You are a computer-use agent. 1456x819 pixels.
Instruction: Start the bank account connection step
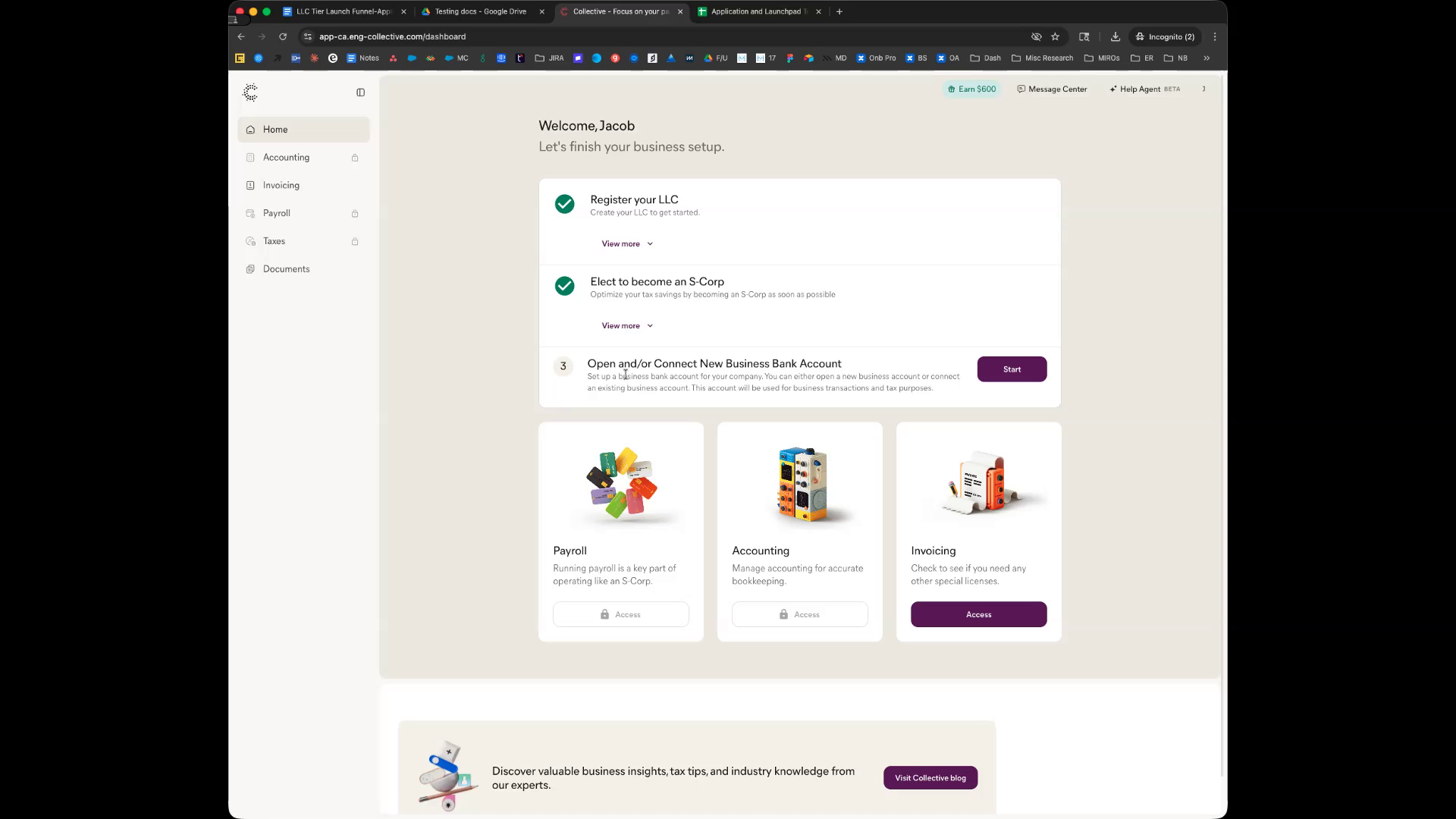point(1012,369)
